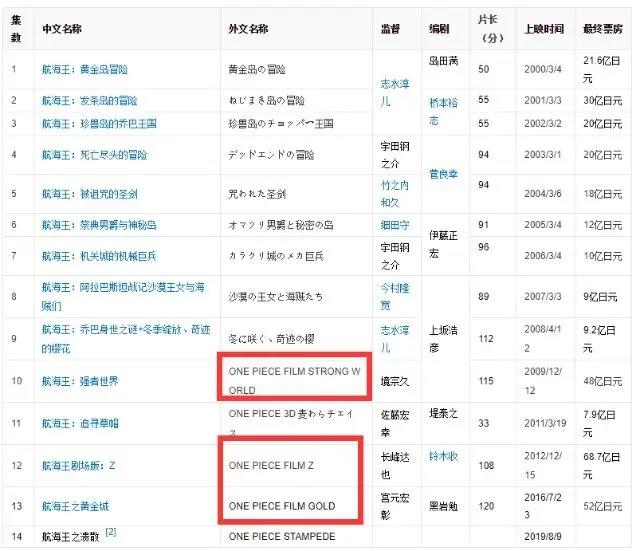The height and width of the screenshot is (551, 640).
Task: Select director name 长峰达也
Action: (x=395, y=466)
